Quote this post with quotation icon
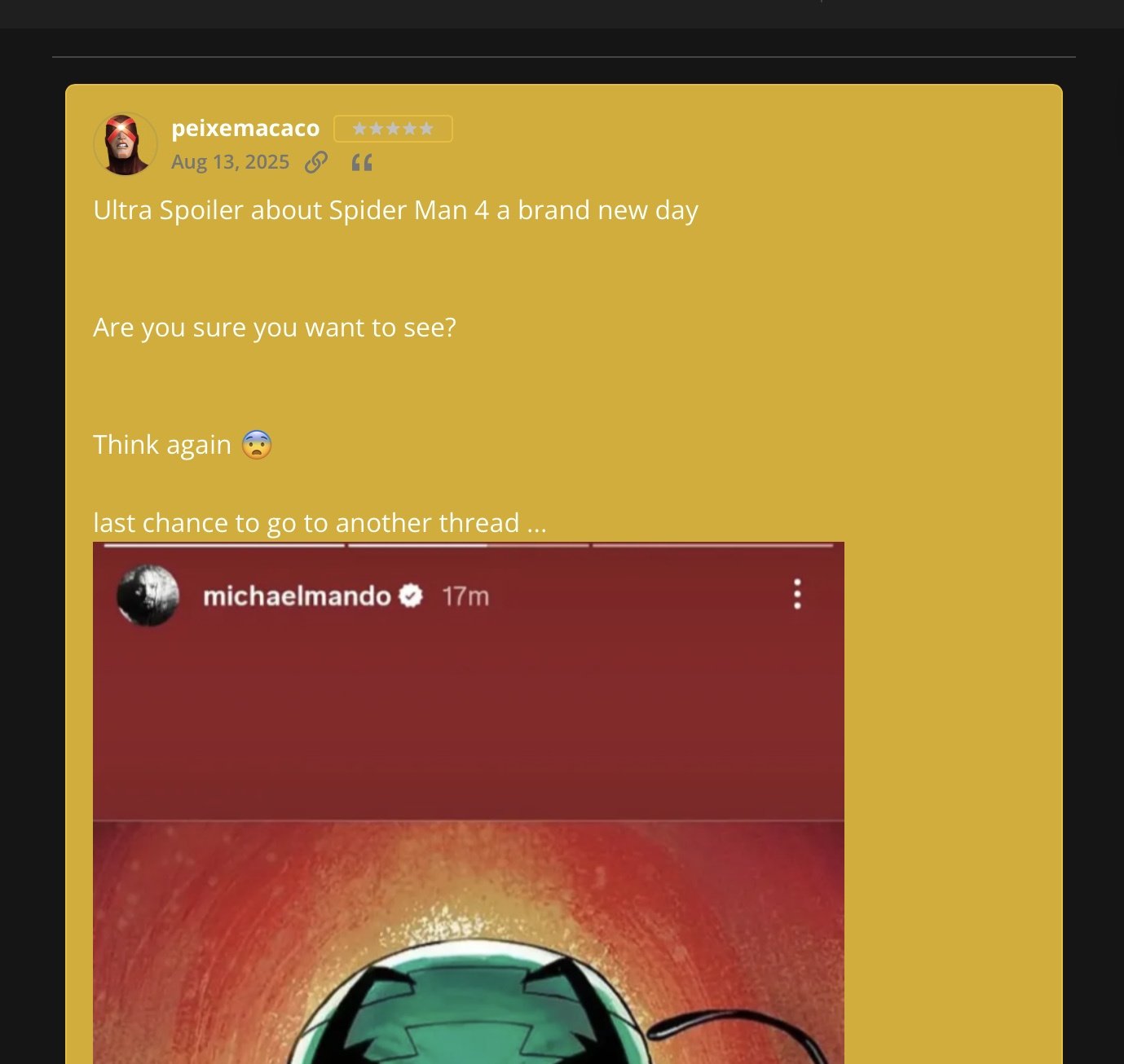The width and height of the screenshot is (1124, 1064). [x=362, y=163]
